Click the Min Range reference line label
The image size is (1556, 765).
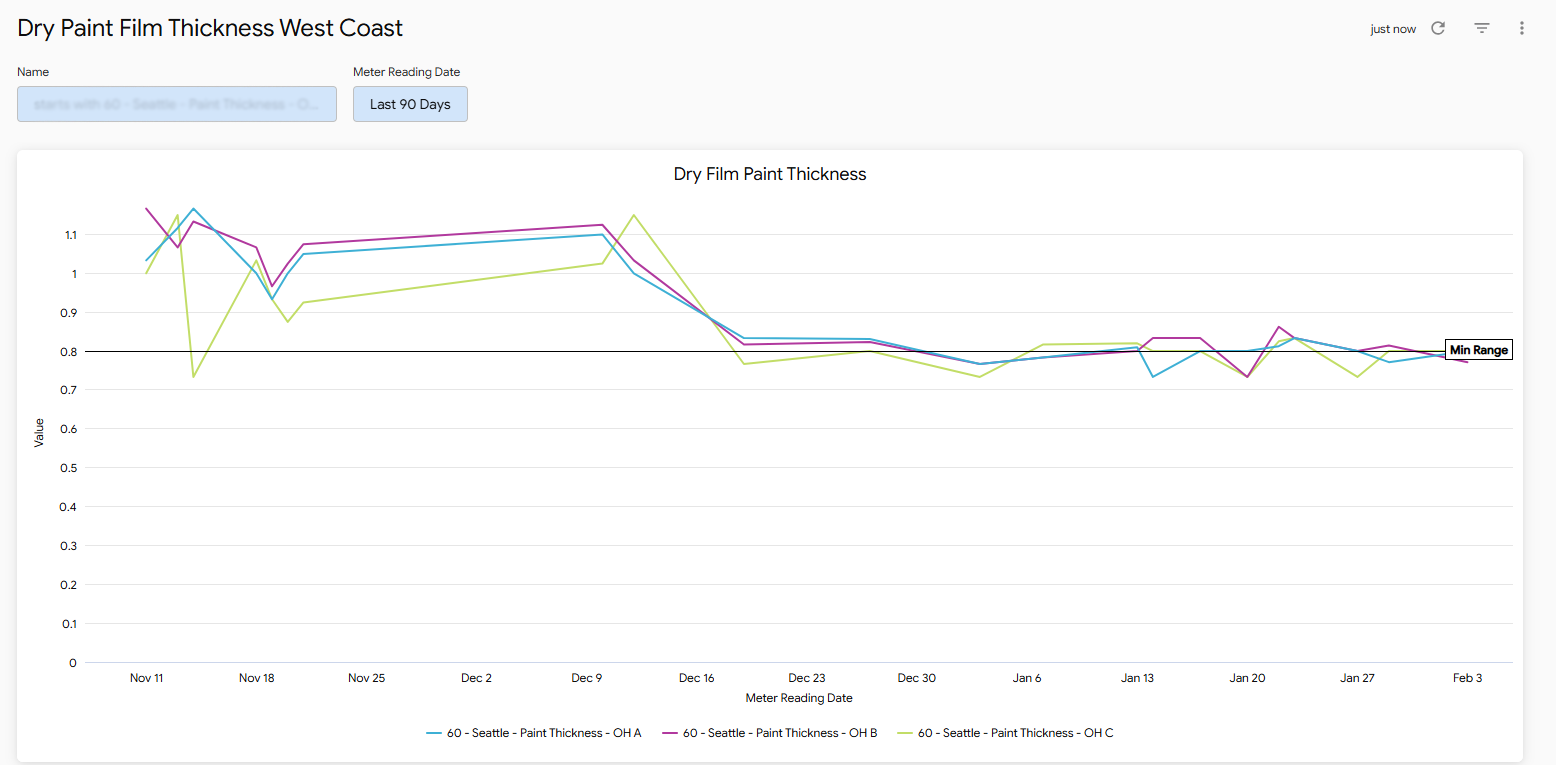point(1478,350)
